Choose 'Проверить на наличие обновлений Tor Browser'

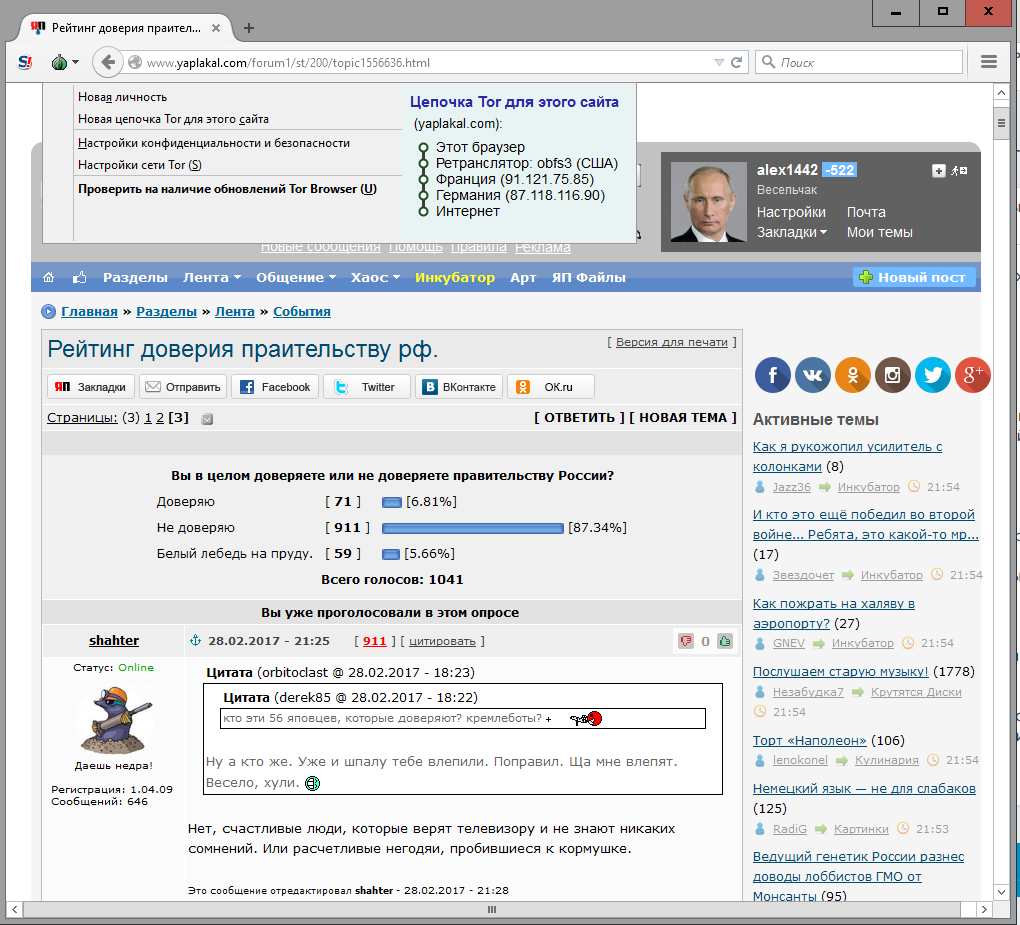point(228,189)
